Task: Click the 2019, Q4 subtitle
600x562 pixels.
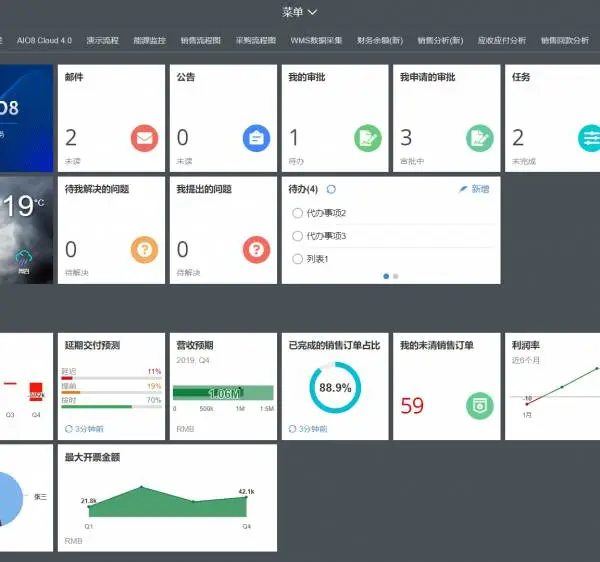Action: 193,360
